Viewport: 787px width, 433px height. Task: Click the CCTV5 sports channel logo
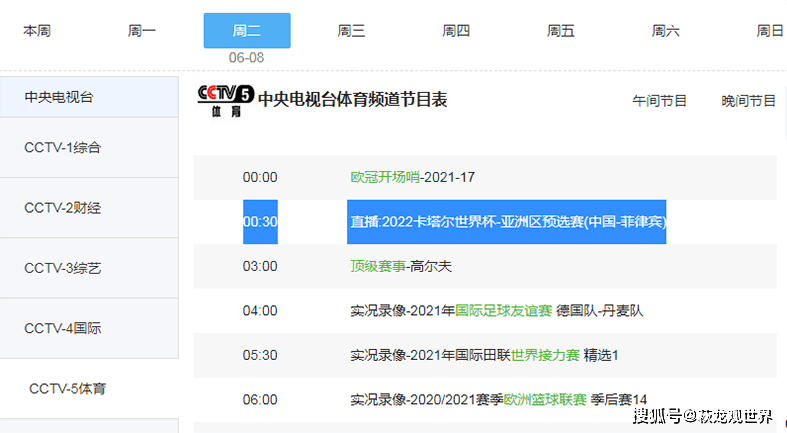tap(225, 99)
